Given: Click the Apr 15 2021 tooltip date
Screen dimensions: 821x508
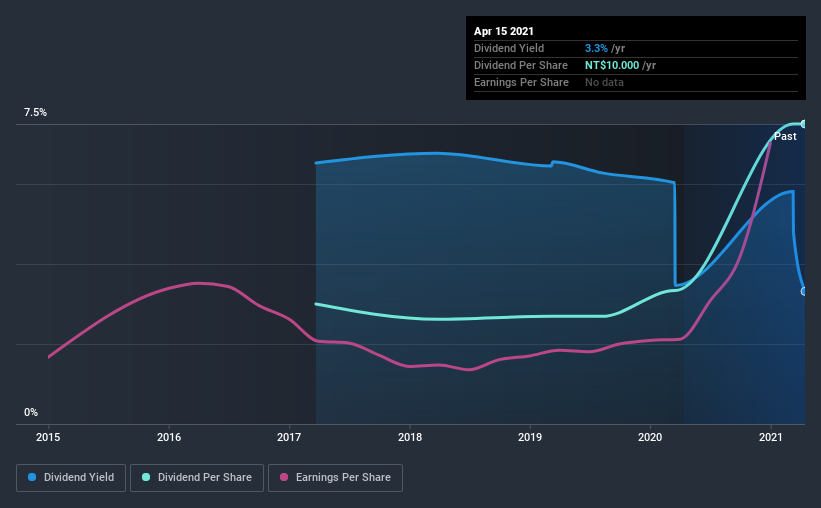Looking at the screenshot, I should [504, 31].
